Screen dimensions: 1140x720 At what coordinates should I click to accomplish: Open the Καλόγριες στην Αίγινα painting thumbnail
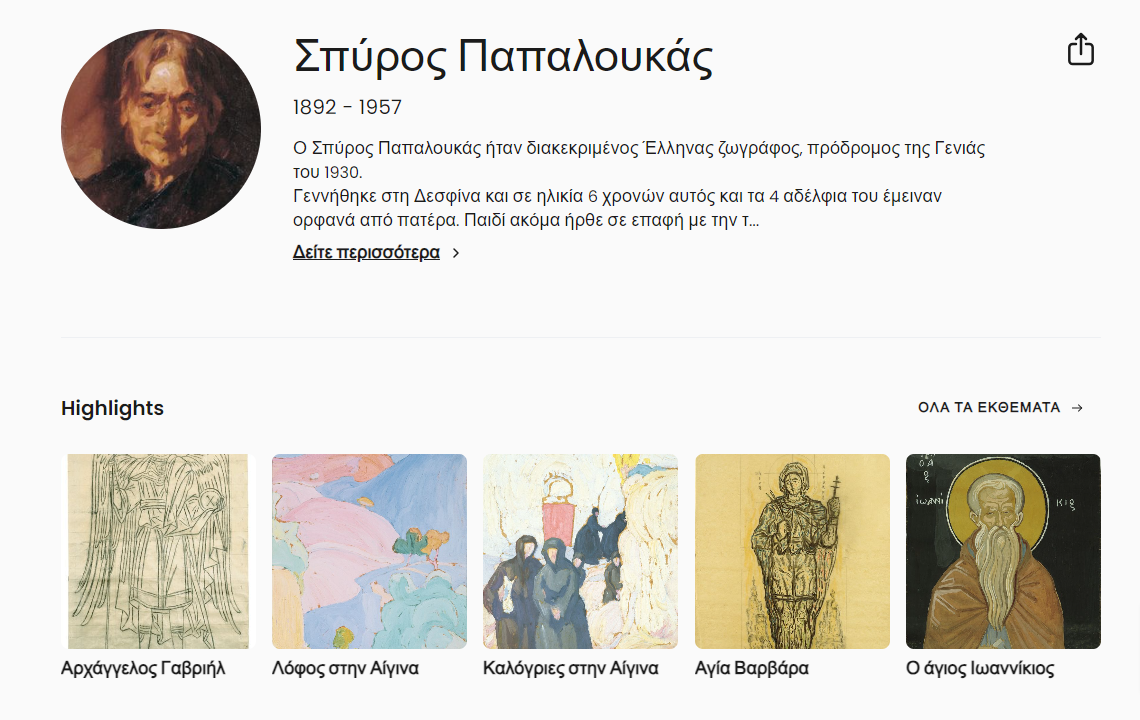580,551
